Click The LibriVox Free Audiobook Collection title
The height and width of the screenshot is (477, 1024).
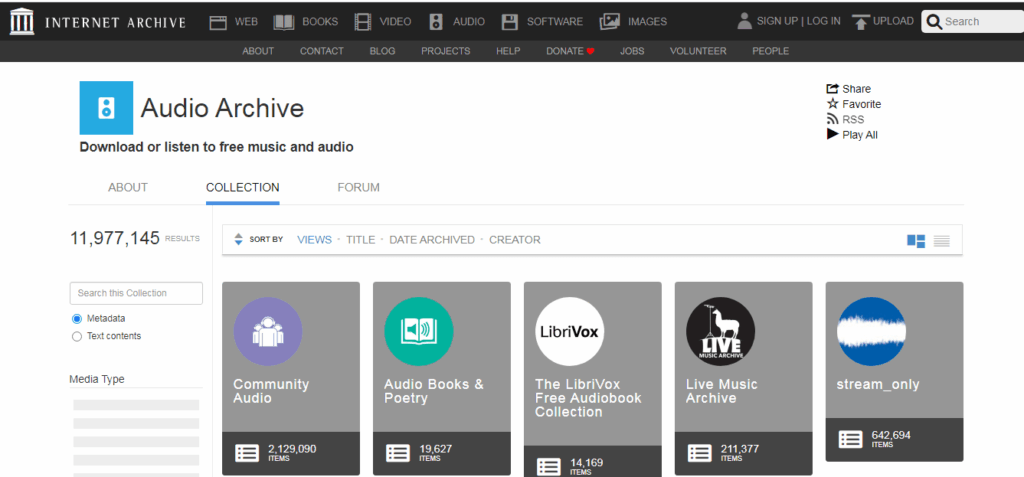coord(588,398)
